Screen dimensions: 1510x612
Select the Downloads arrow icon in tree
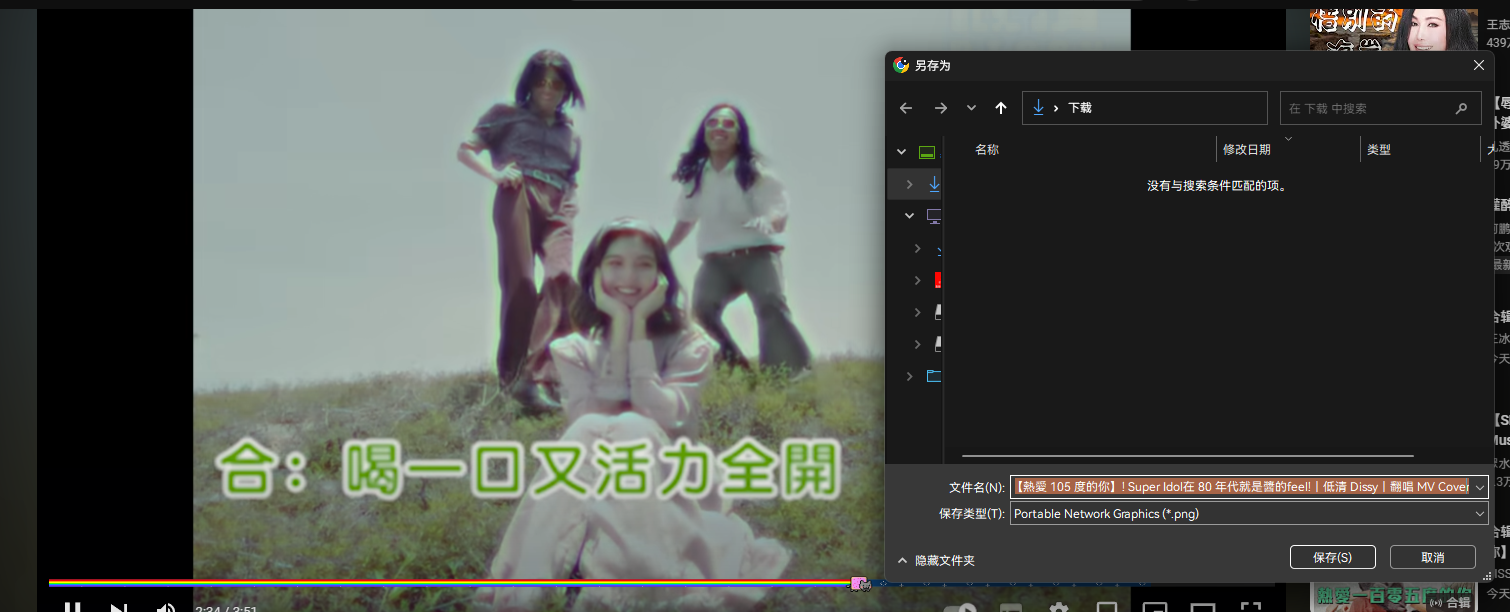tap(934, 184)
